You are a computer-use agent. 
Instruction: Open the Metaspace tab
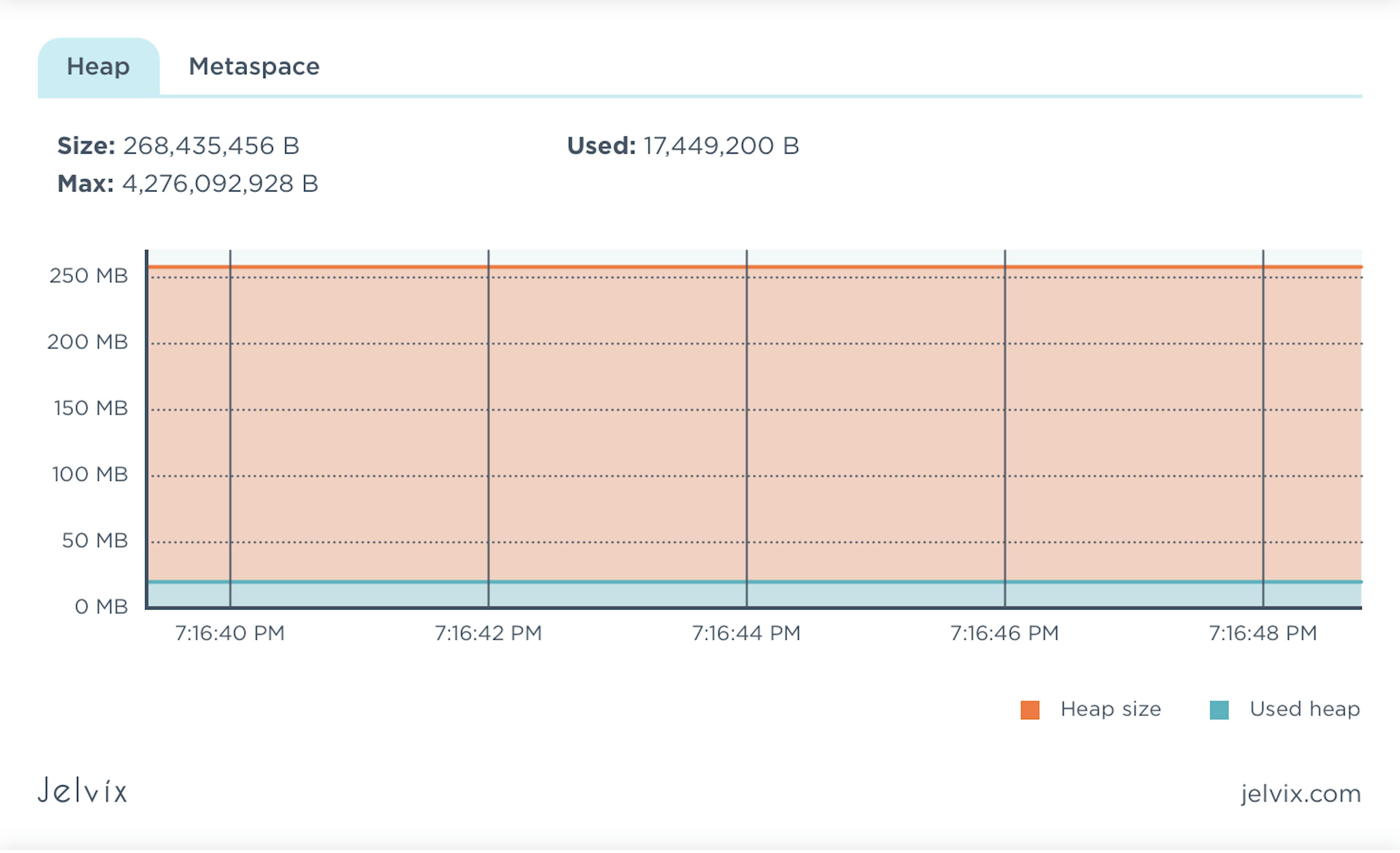(x=254, y=67)
